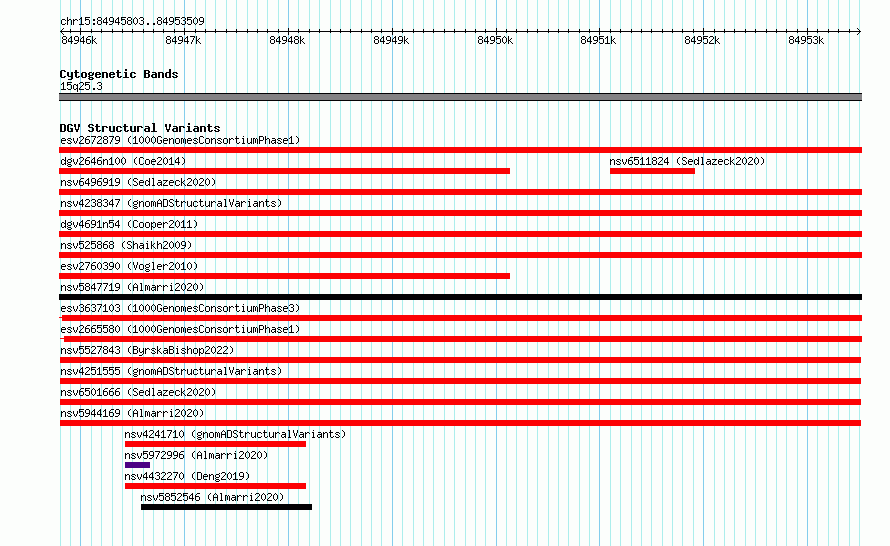Click the red bar under esv2665580
The width and height of the screenshot is (890, 546).
click(460, 339)
